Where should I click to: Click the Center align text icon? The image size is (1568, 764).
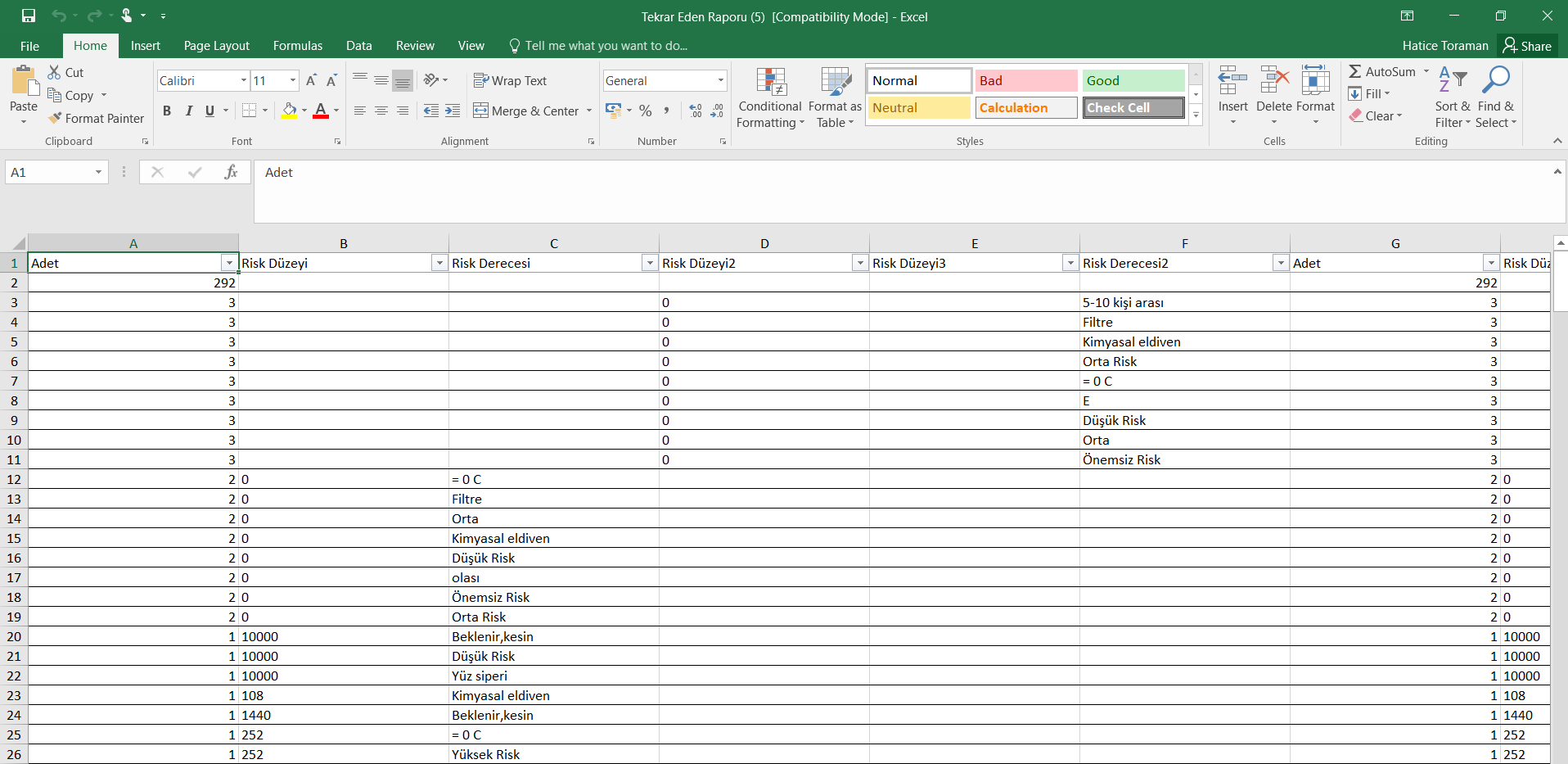click(x=381, y=111)
